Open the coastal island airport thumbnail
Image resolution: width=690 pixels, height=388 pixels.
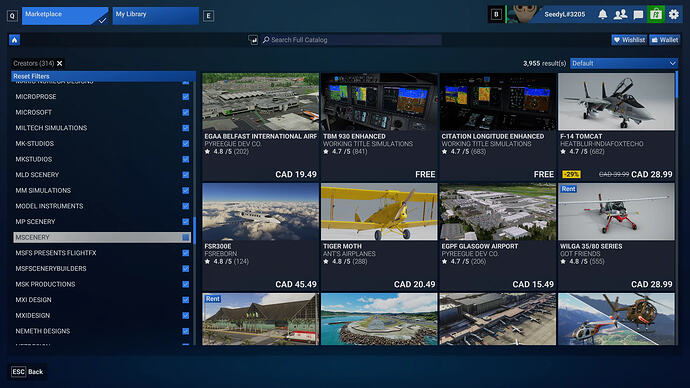pos(379,319)
